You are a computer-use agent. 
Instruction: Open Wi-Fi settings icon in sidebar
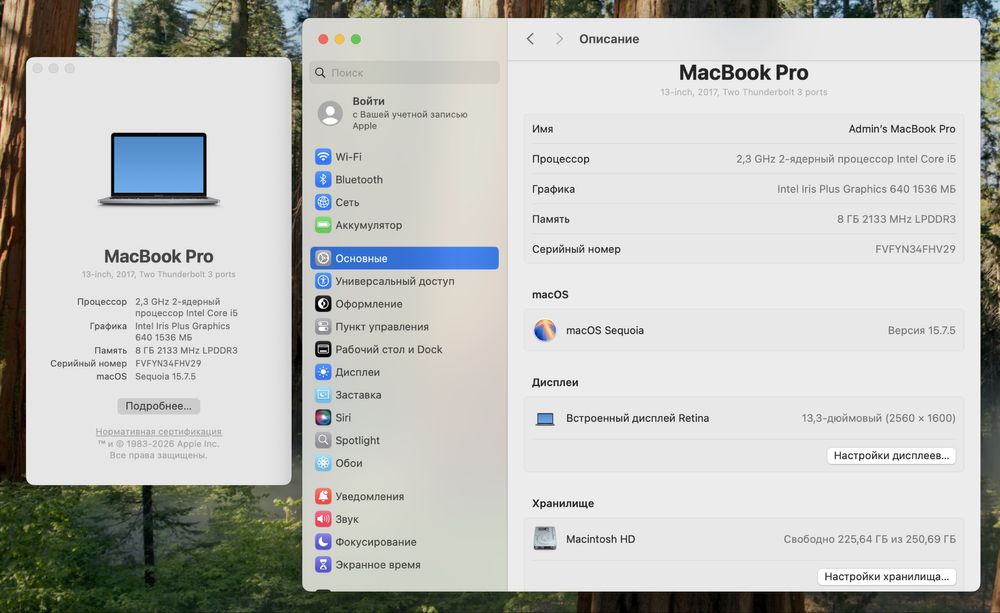[323, 156]
